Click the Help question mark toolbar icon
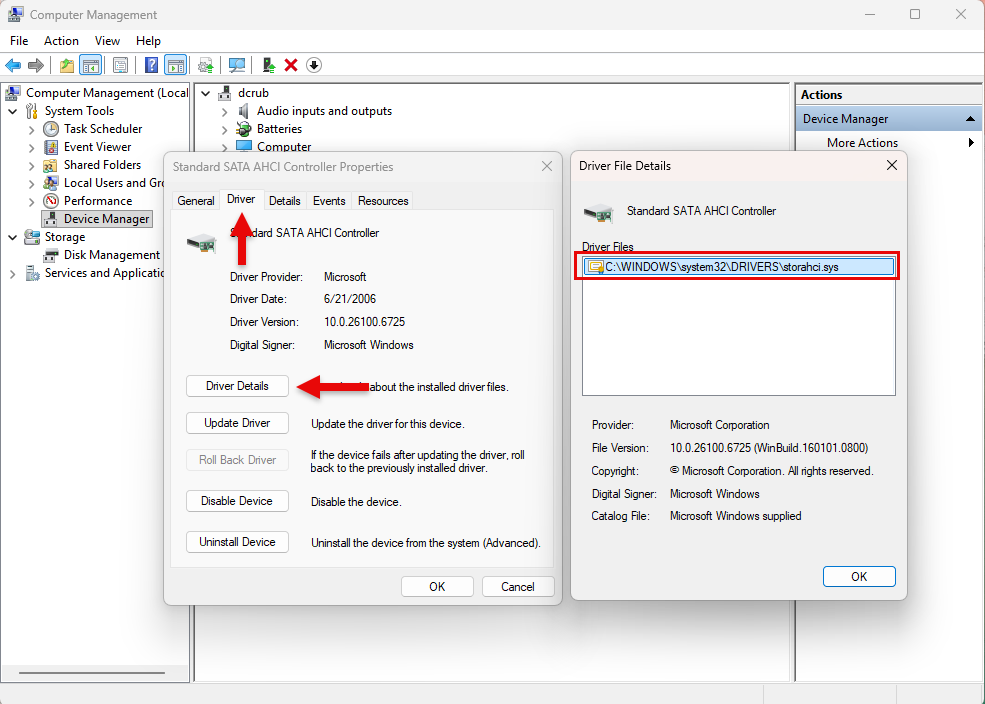Viewport: 985px width, 704px height. pyautogui.click(x=151, y=65)
